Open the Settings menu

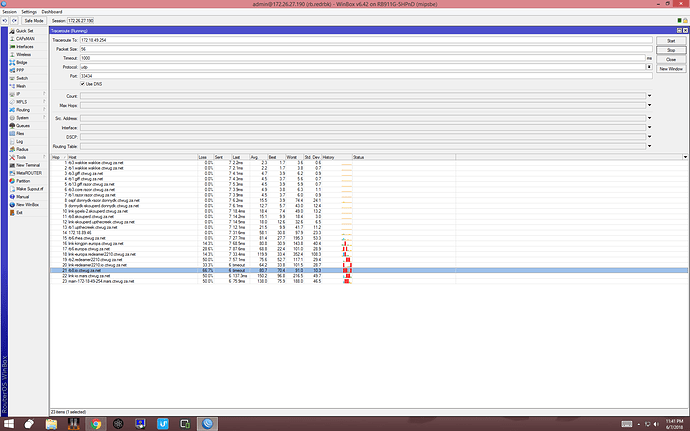(27, 11)
